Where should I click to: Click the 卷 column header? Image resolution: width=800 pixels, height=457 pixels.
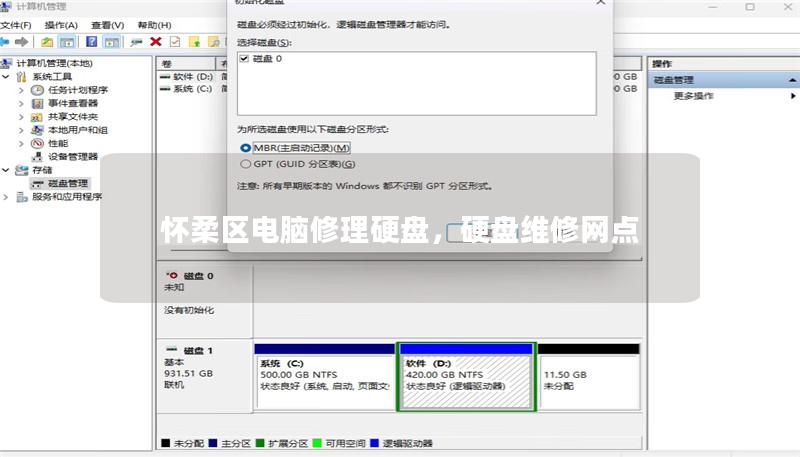click(186, 64)
